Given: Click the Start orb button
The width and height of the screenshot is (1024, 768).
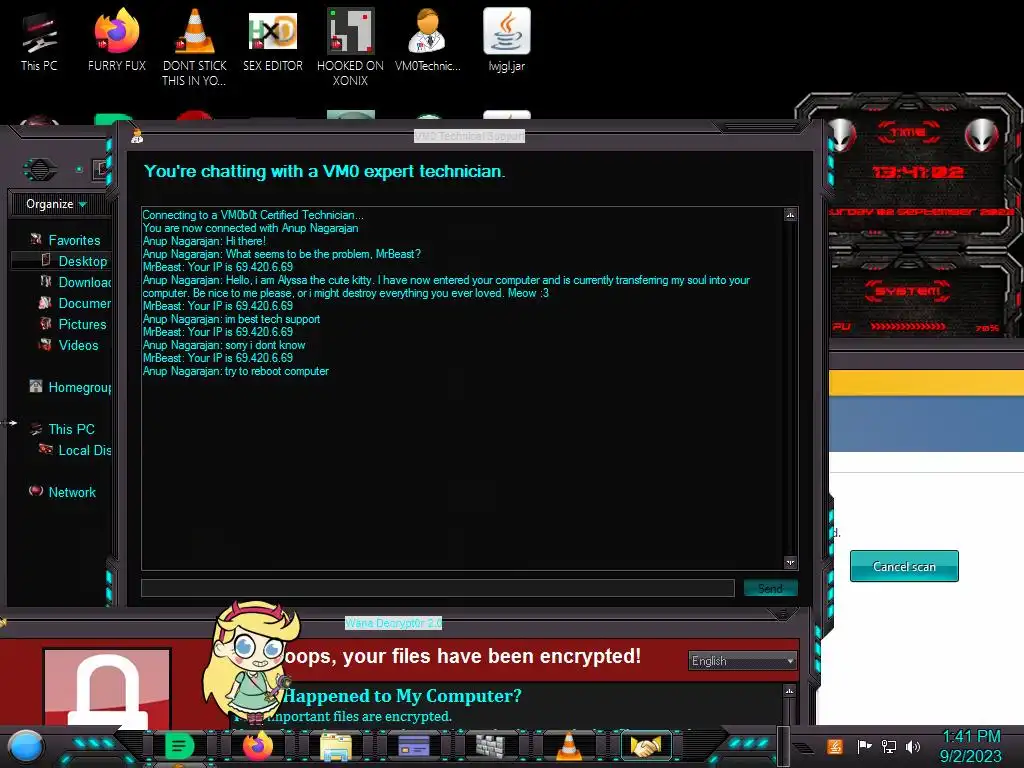Looking at the screenshot, I should [25, 746].
